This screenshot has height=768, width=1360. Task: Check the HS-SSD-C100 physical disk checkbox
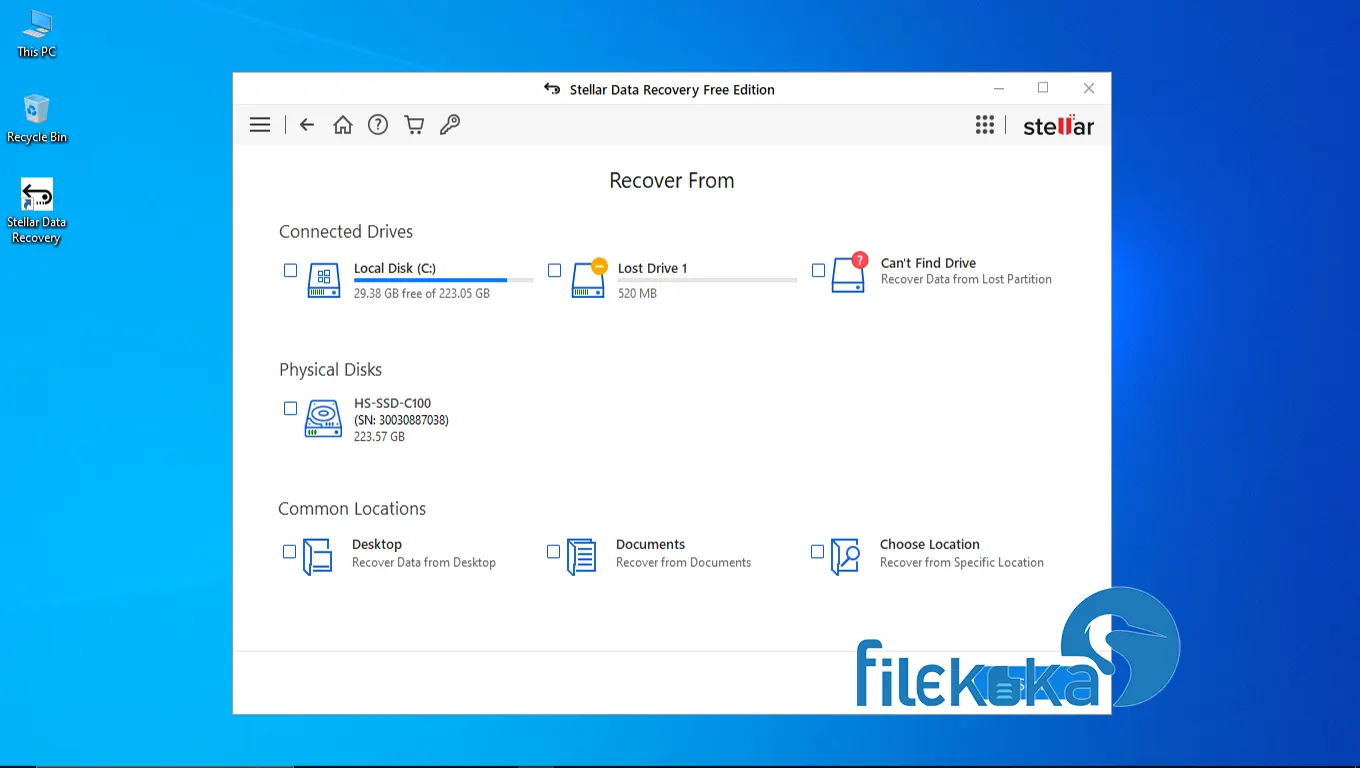(x=290, y=408)
